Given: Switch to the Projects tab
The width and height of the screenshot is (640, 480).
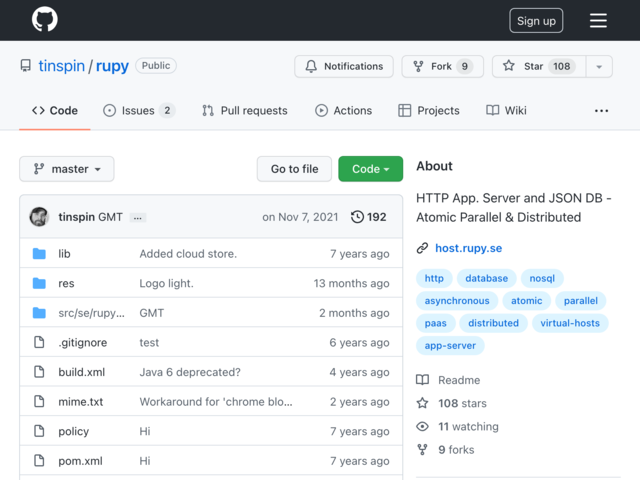Looking at the screenshot, I should click(429, 111).
